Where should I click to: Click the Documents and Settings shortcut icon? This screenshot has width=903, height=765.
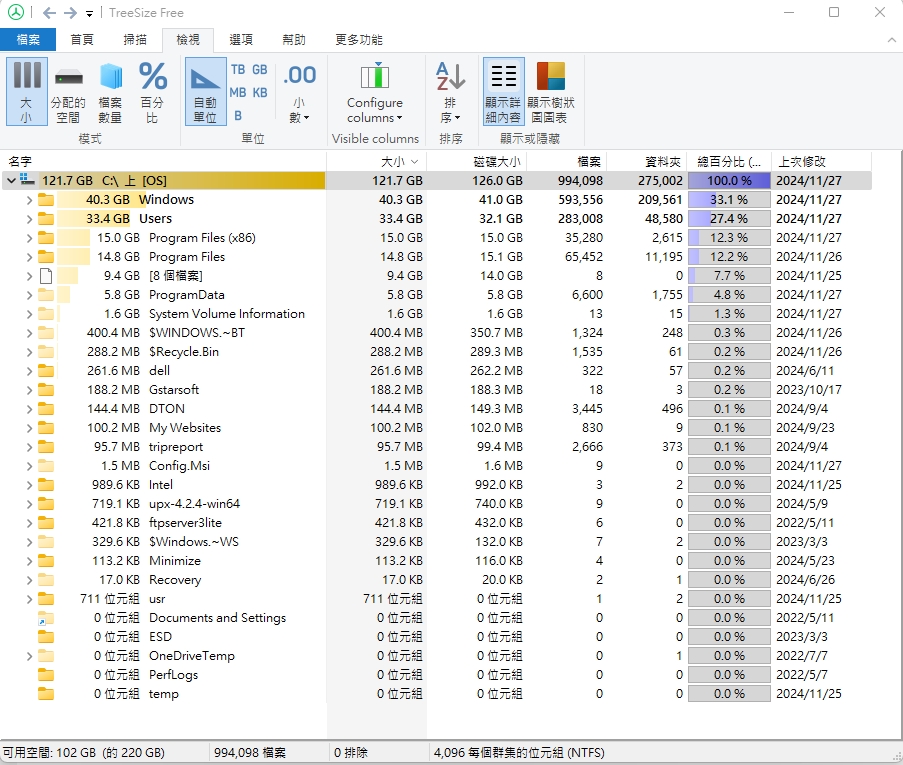(x=45, y=618)
